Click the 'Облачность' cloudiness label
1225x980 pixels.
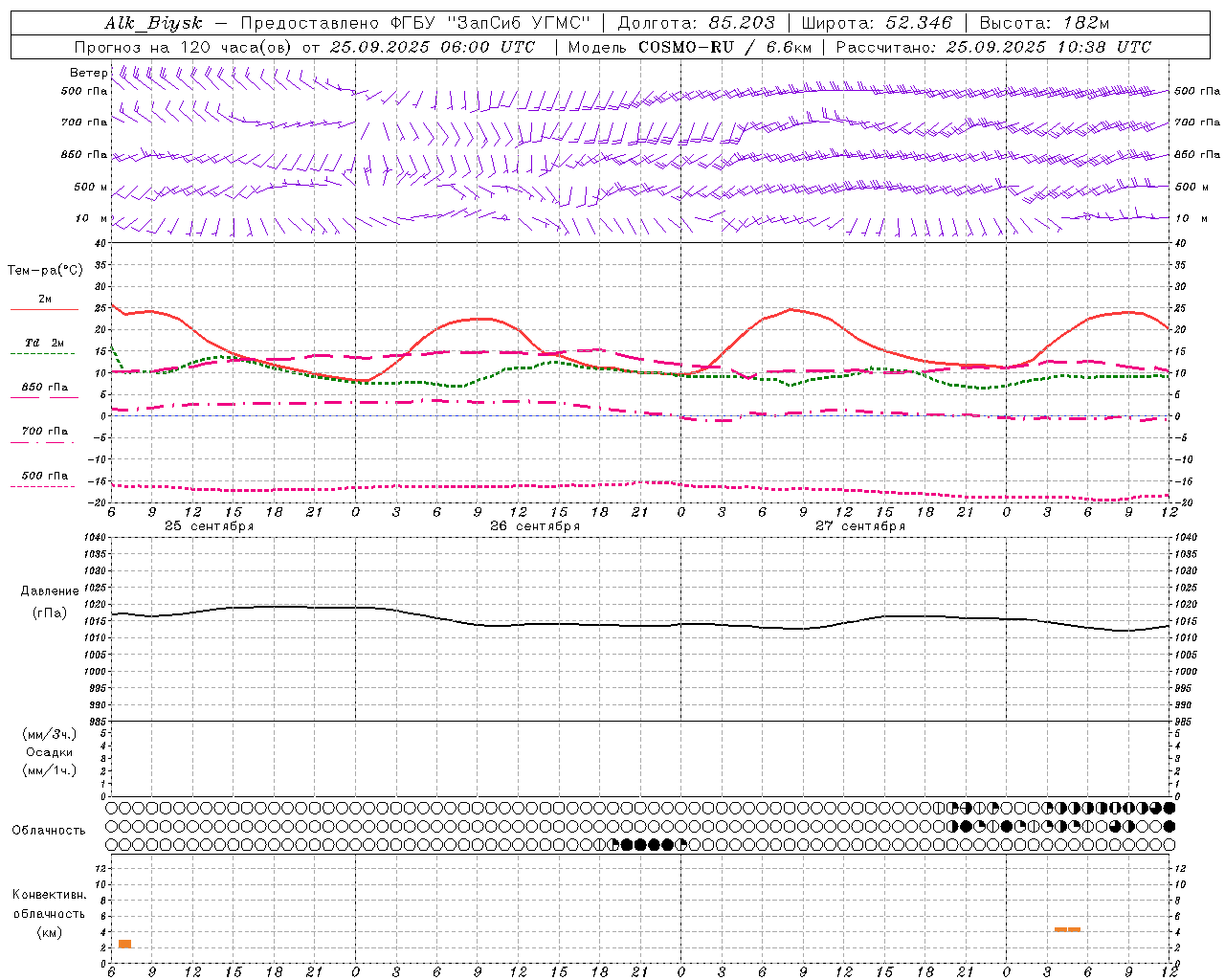click(49, 831)
